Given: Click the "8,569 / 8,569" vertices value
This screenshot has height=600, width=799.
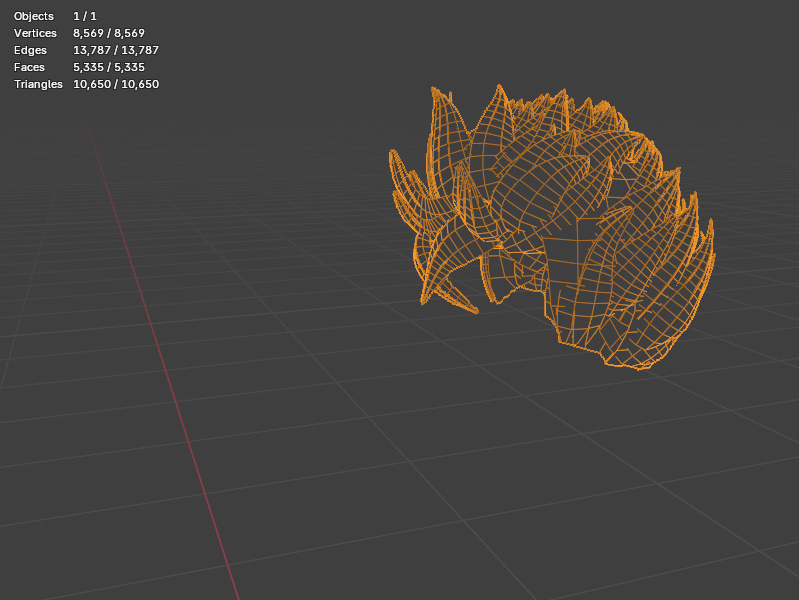Looking at the screenshot, I should (109, 33).
